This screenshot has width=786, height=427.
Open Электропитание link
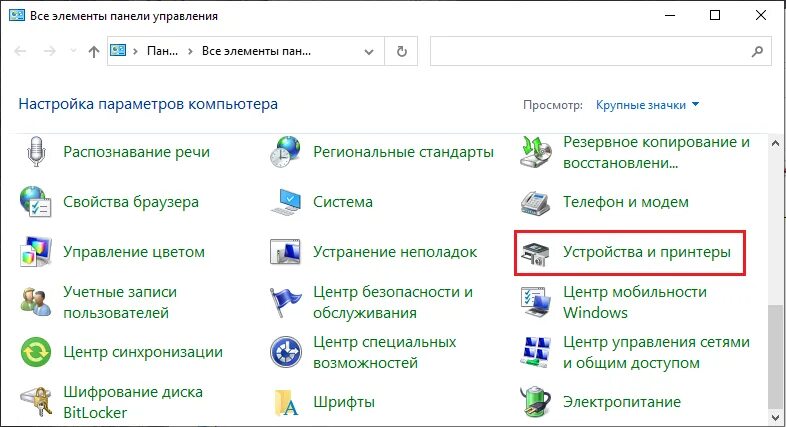(x=622, y=402)
